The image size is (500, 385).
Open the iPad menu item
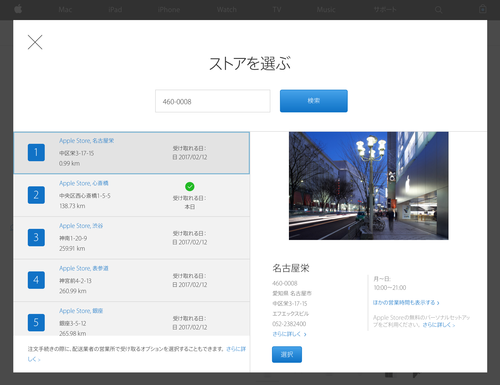click(115, 10)
